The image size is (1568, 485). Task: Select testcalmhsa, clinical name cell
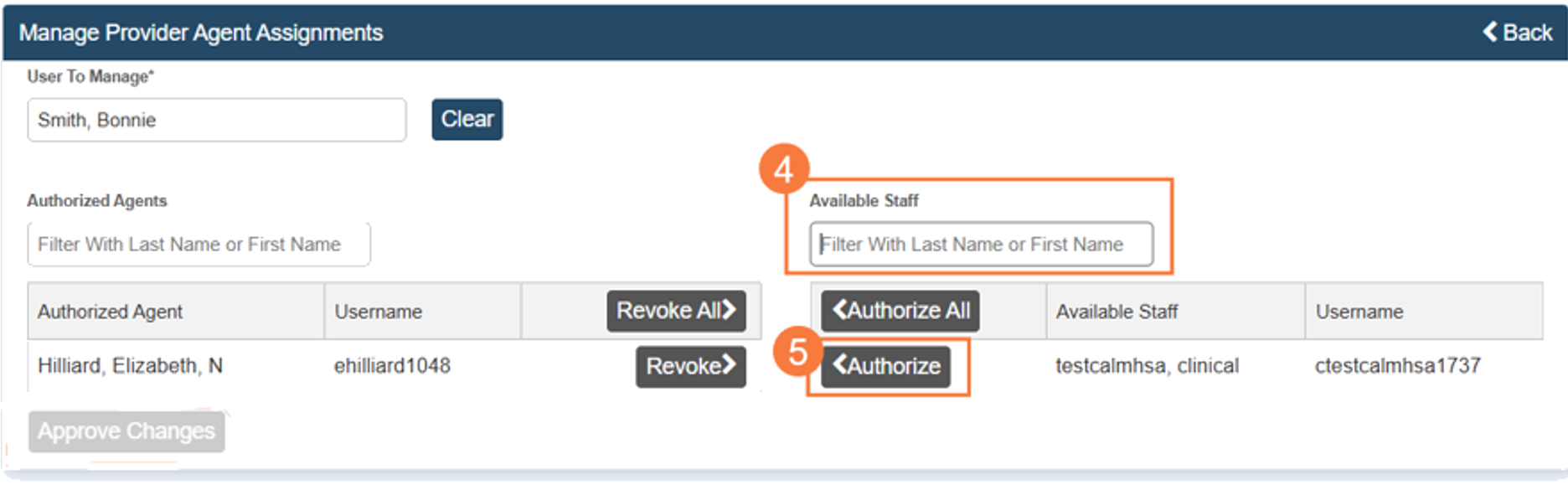1147,366
